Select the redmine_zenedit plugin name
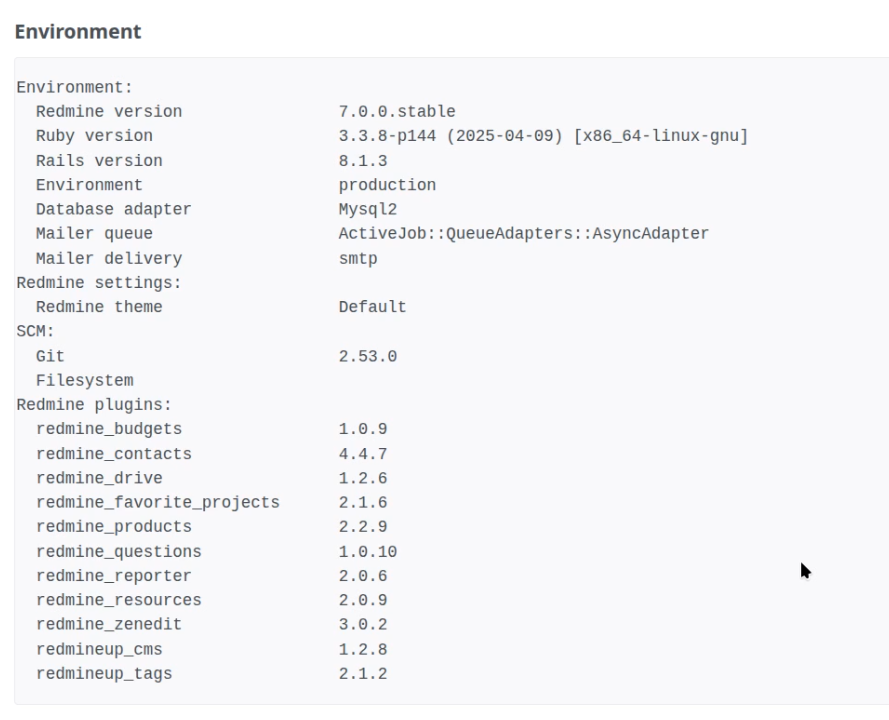Screen dimensions: 889x720 pos(109,625)
